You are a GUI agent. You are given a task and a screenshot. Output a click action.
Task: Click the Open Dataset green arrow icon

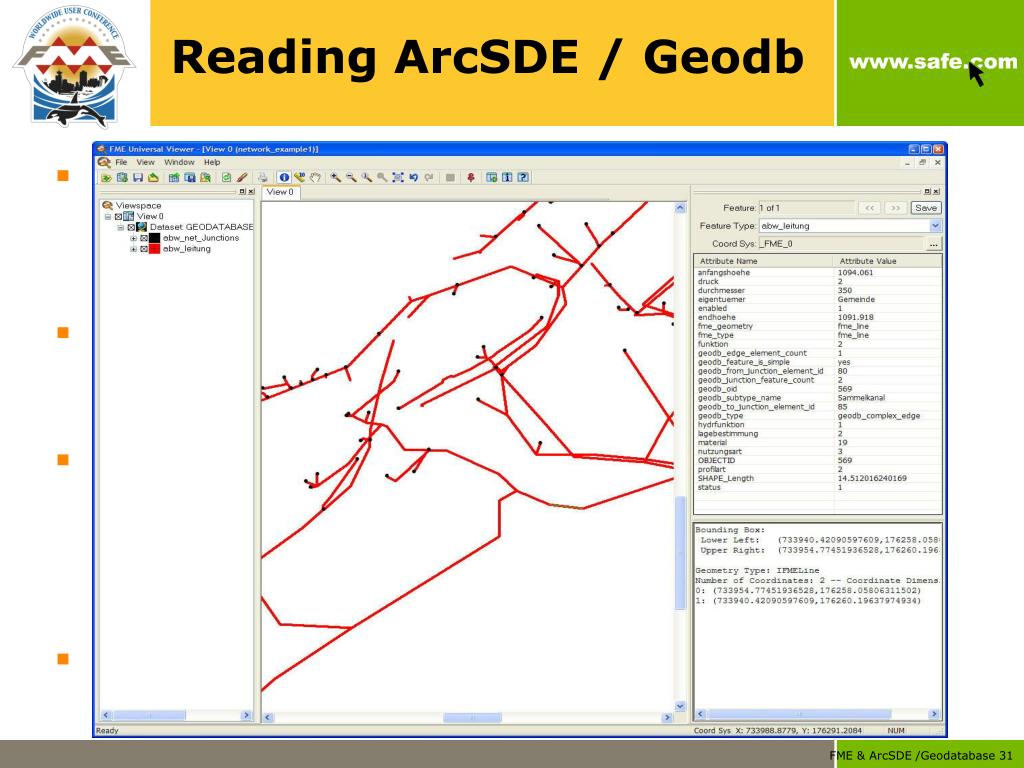tap(106, 178)
